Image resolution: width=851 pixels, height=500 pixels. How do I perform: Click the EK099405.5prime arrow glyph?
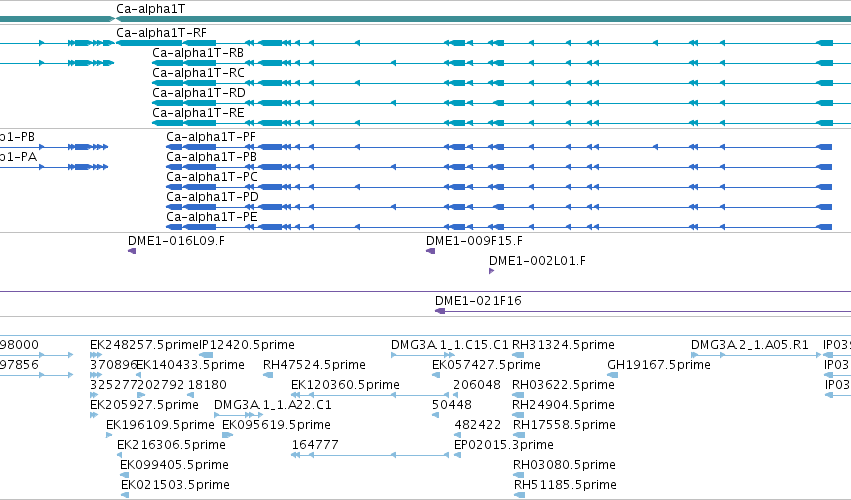point(124,475)
